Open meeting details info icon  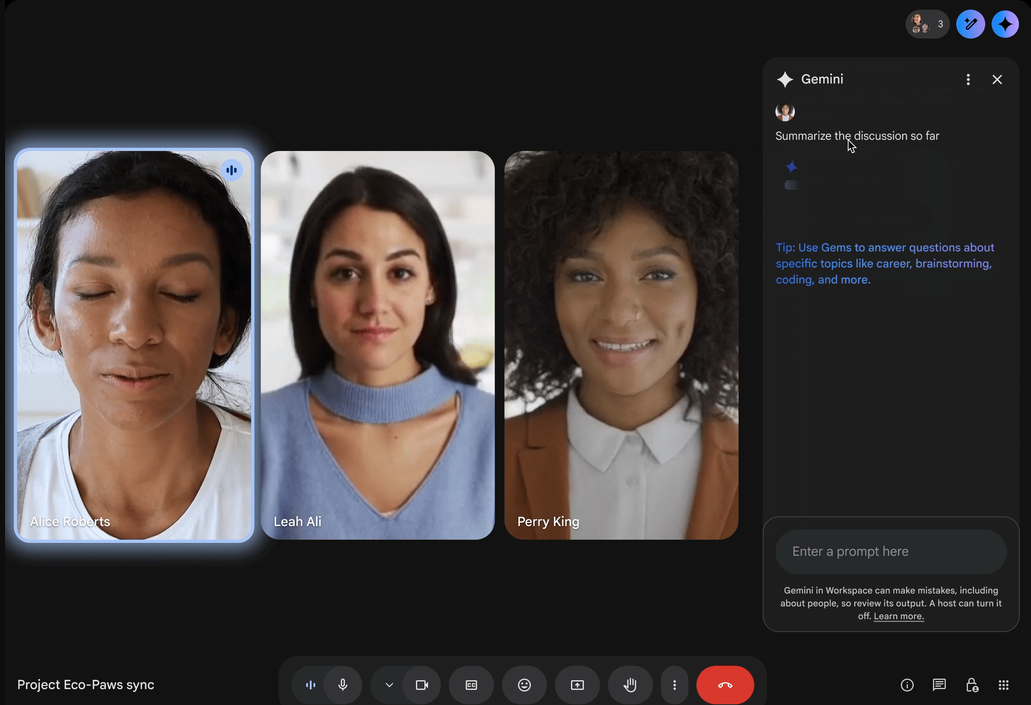[907, 685]
